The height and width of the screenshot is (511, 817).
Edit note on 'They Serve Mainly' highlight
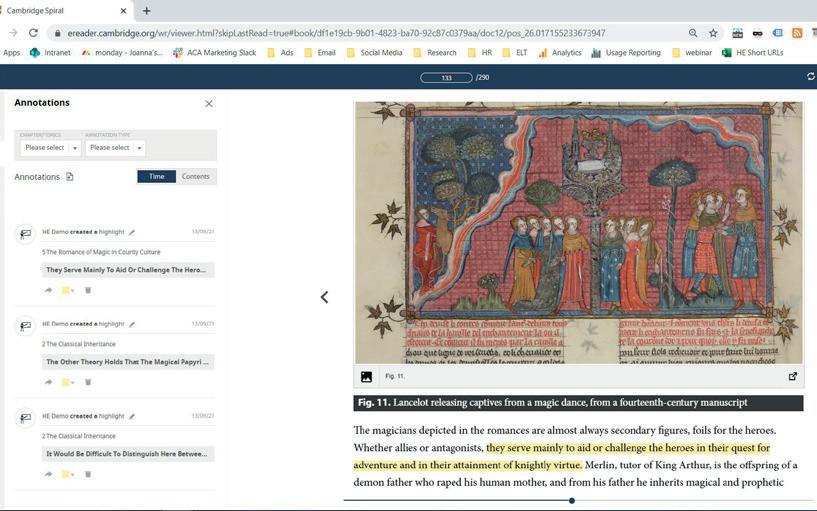(x=132, y=232)
